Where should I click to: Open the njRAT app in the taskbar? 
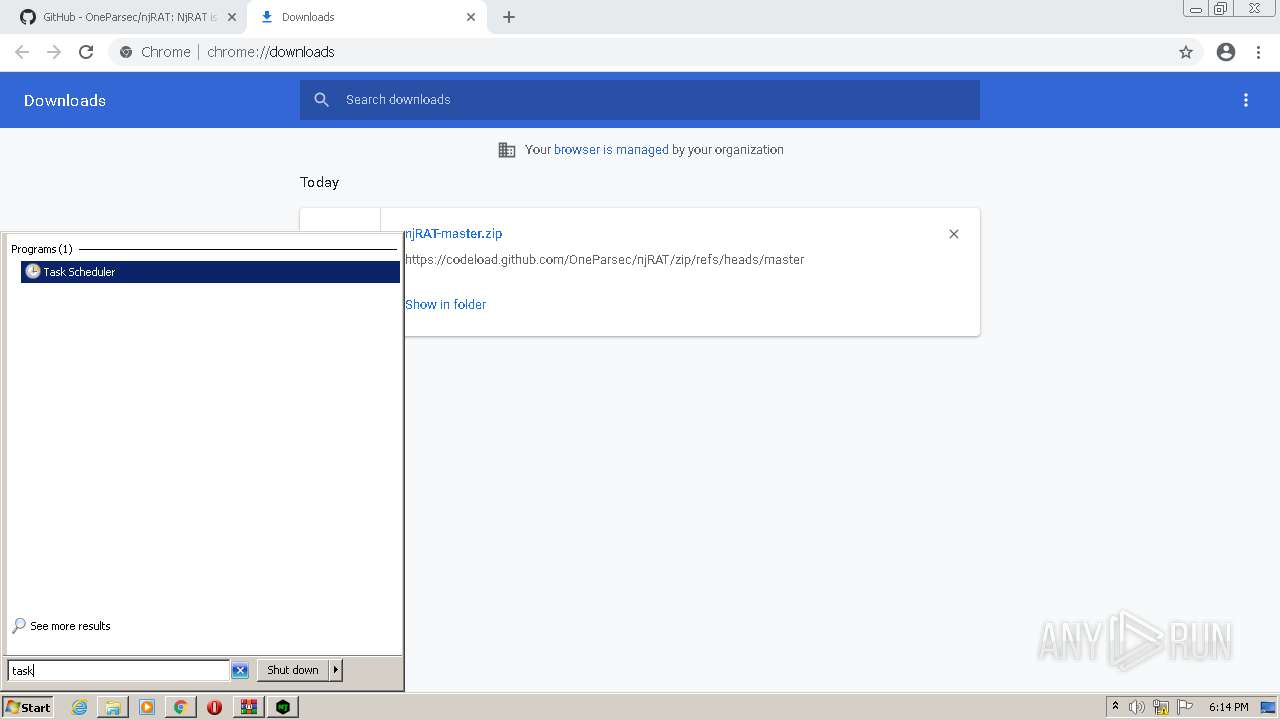[x=284, y=707]
